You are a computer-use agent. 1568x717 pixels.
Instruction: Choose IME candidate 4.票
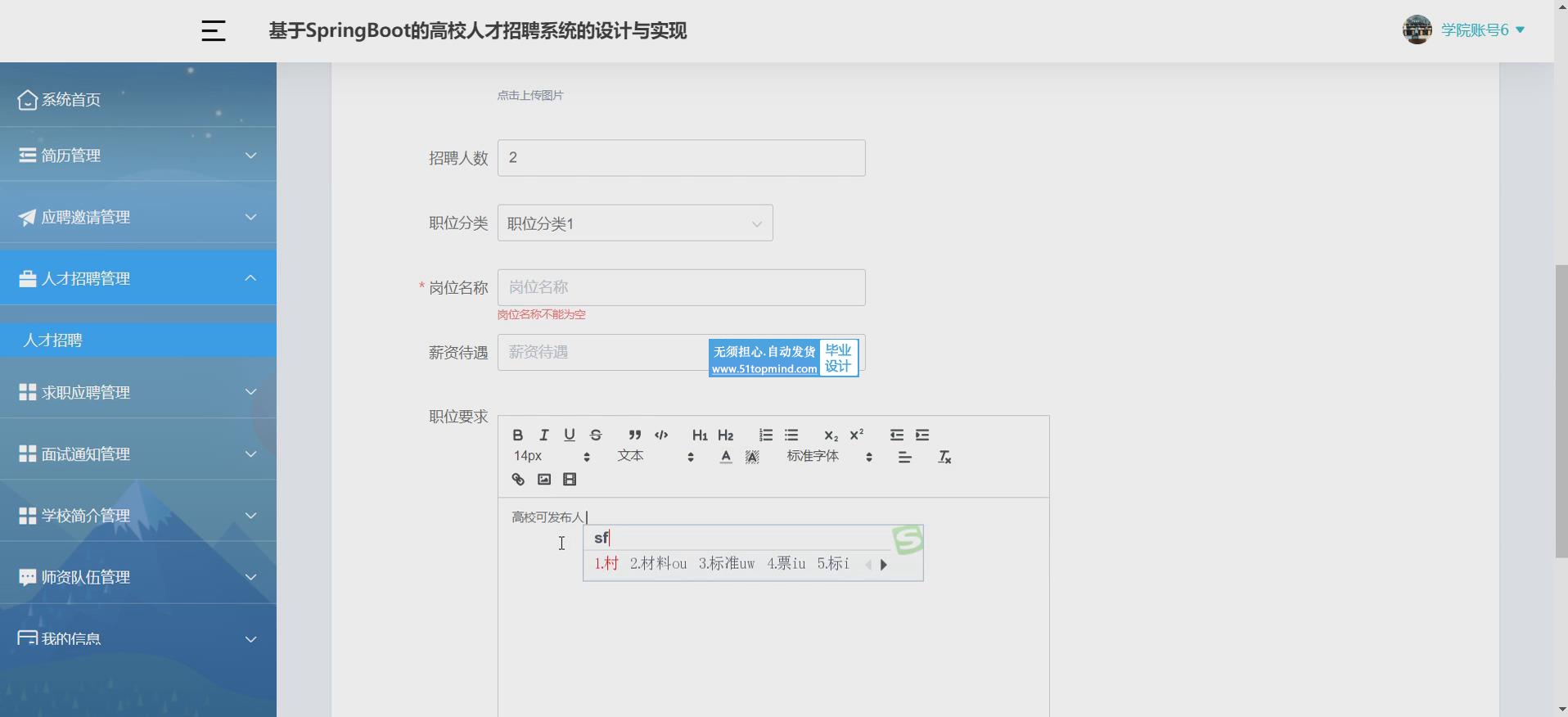coord(786,564)
